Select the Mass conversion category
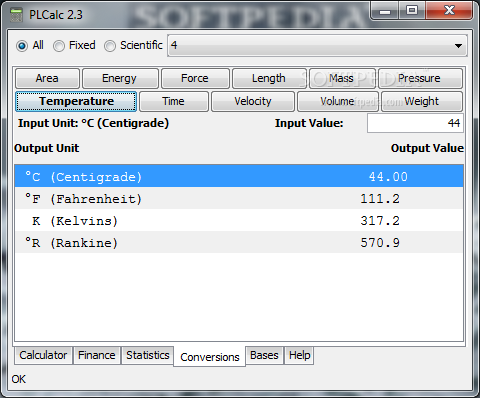Viewport: 480px width, 398px height. pos(342,78)
